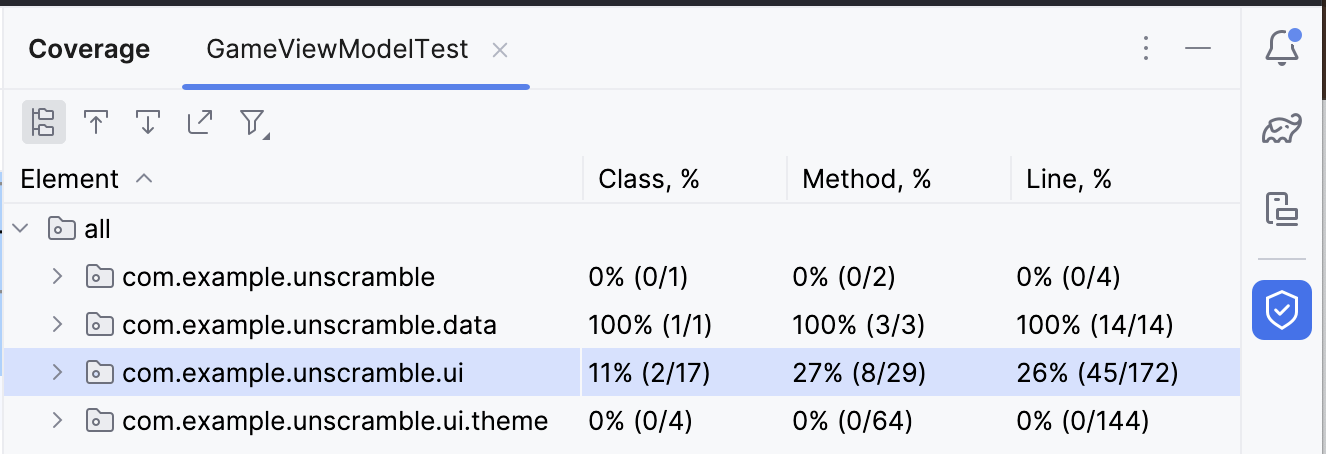Switch to the GameViewModelTest tab

tap(337, 50)
